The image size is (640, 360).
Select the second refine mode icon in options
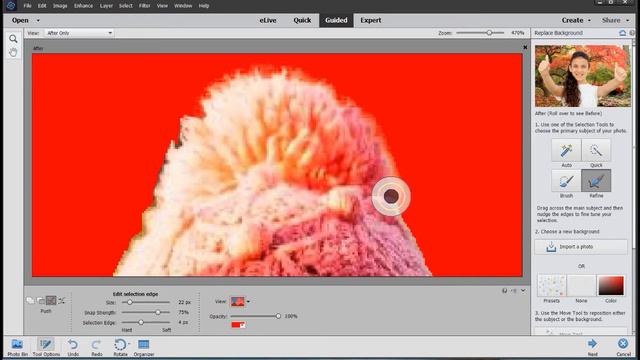40,300
